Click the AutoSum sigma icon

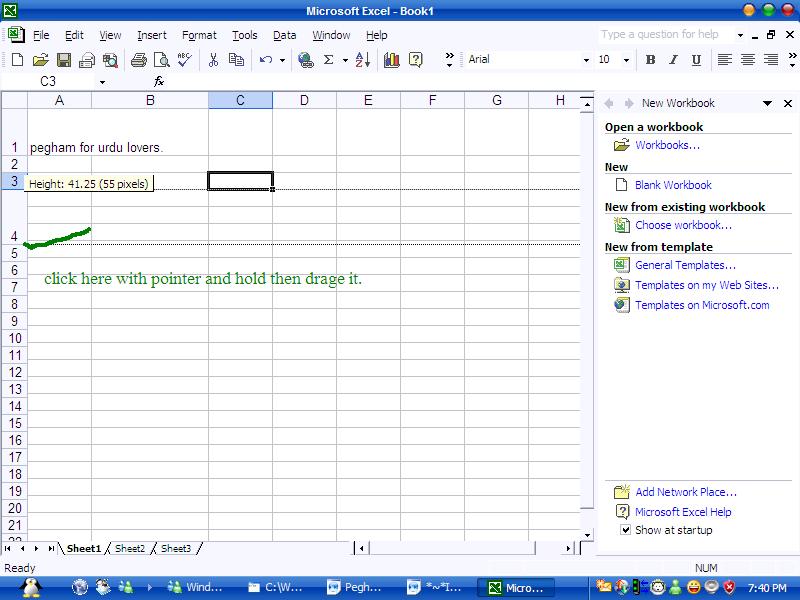point(328,60)
